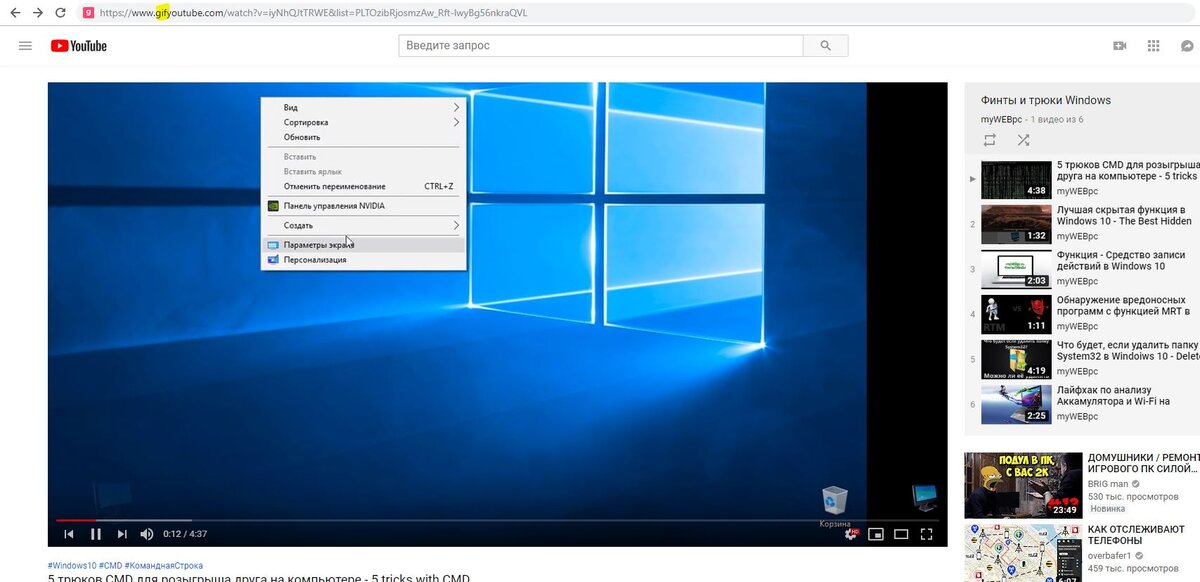This screenshot has height=582, width=1200.
Task: Open the YouTube hamburger guide menu
Action: click(x=26, y=46)
